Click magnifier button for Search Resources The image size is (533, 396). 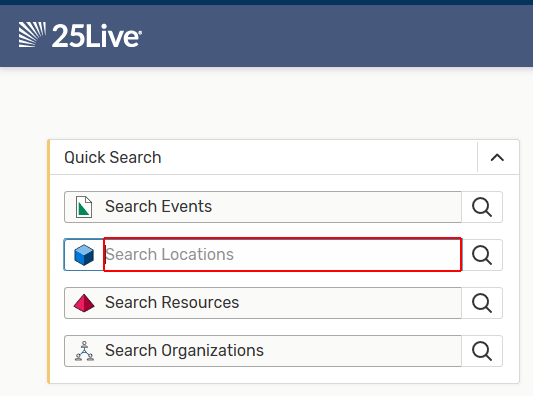pos(482,303)
